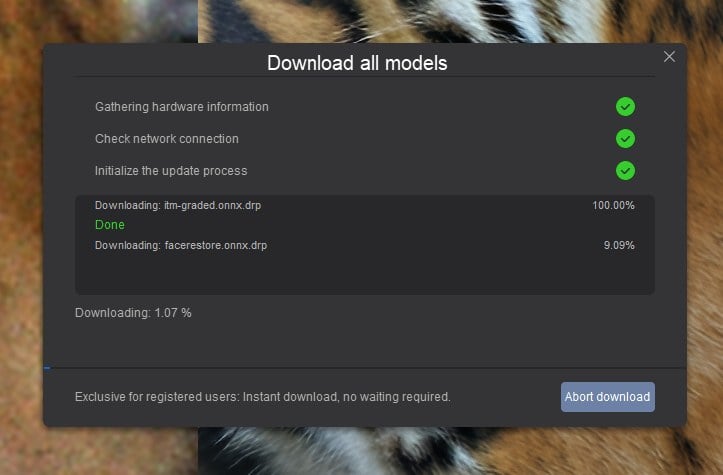Click the green check beside Initialize the update process
Viewport: 723px width, 475px height.
[x=625, y=171]
